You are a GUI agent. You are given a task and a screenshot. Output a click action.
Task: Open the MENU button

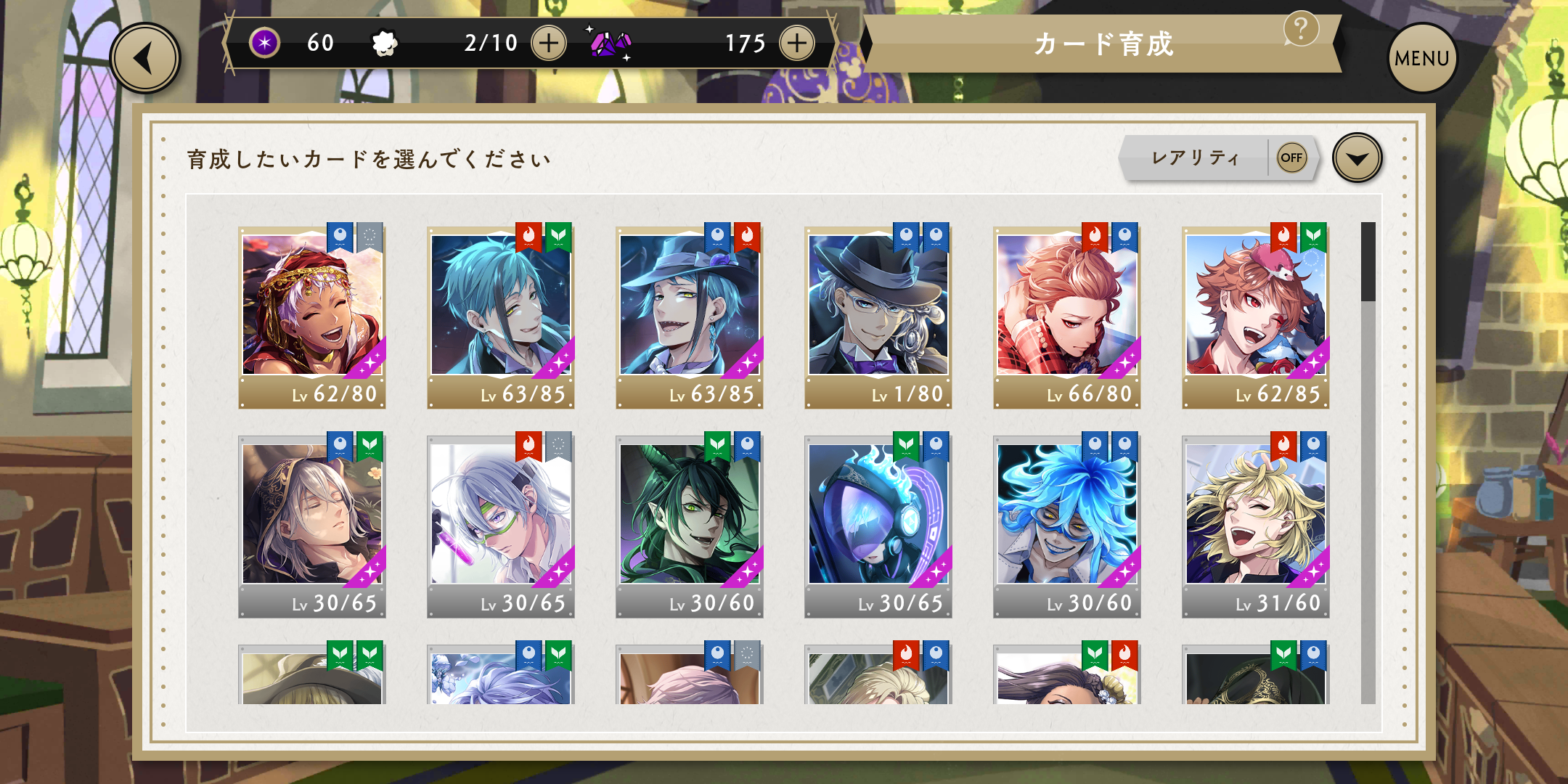click(1421, 58)
